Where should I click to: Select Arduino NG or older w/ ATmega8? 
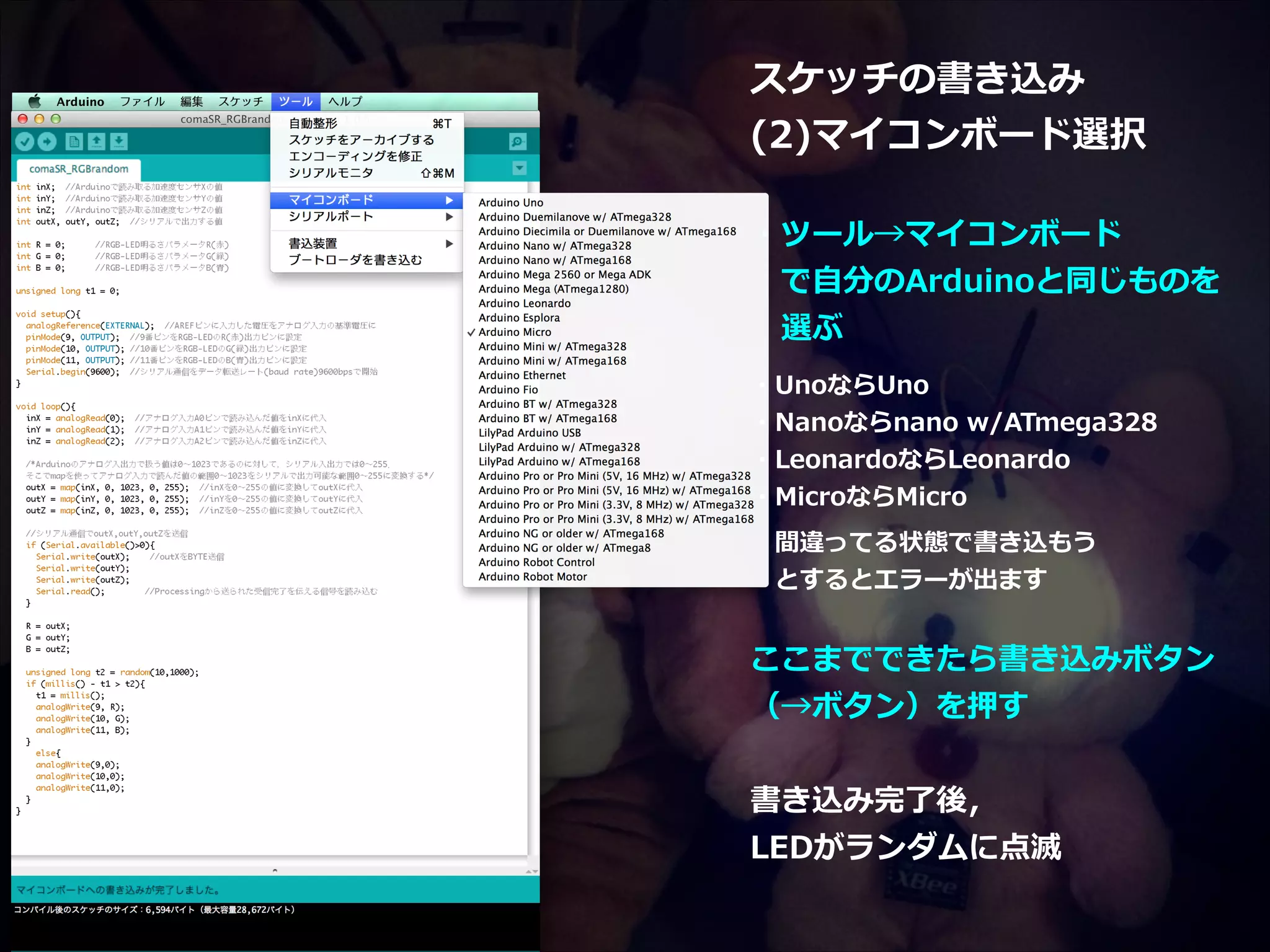pos(616,548)
